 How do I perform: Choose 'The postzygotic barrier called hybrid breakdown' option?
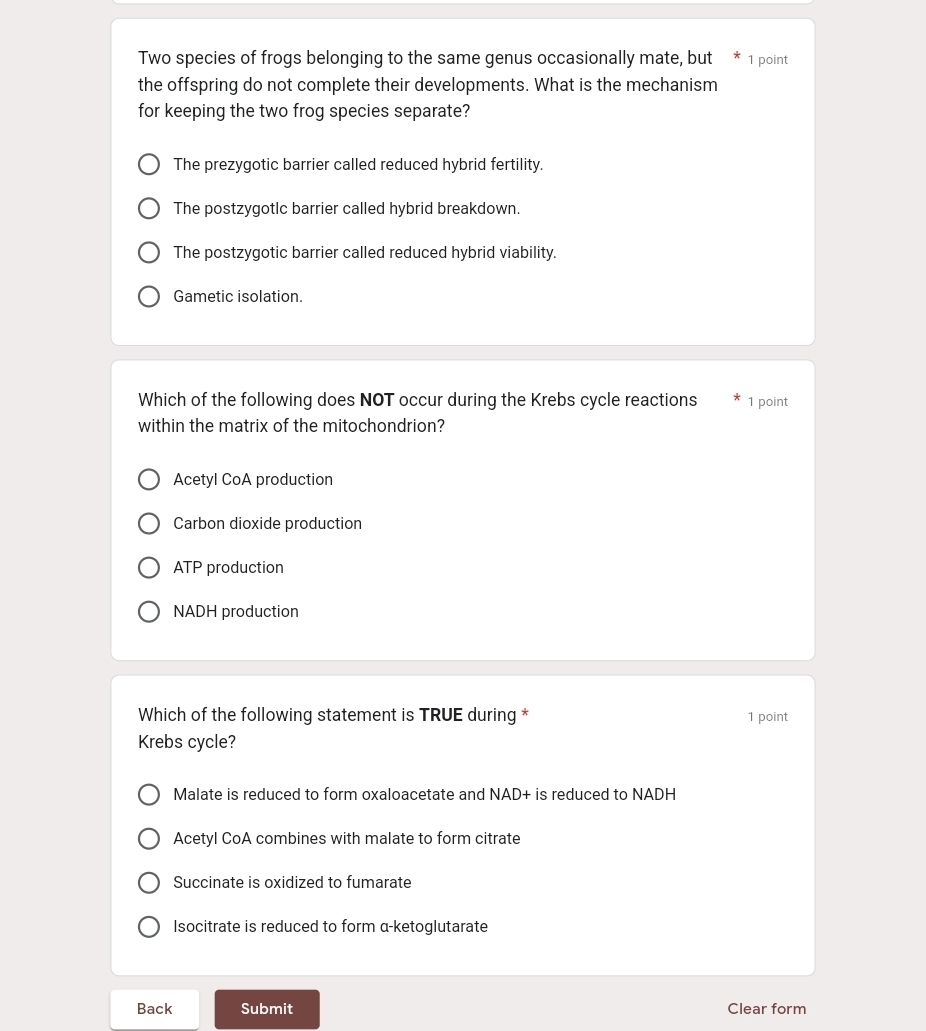(x=149, y=209)
